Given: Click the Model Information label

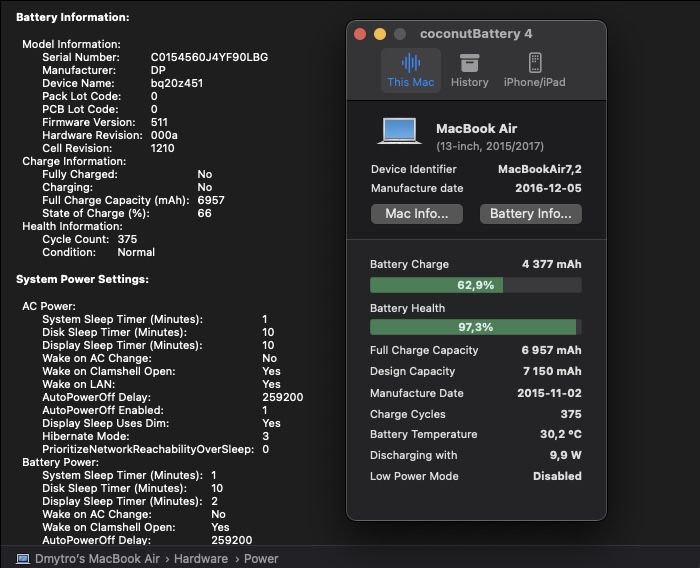Looking at the screenshot, I should [71, 44].
